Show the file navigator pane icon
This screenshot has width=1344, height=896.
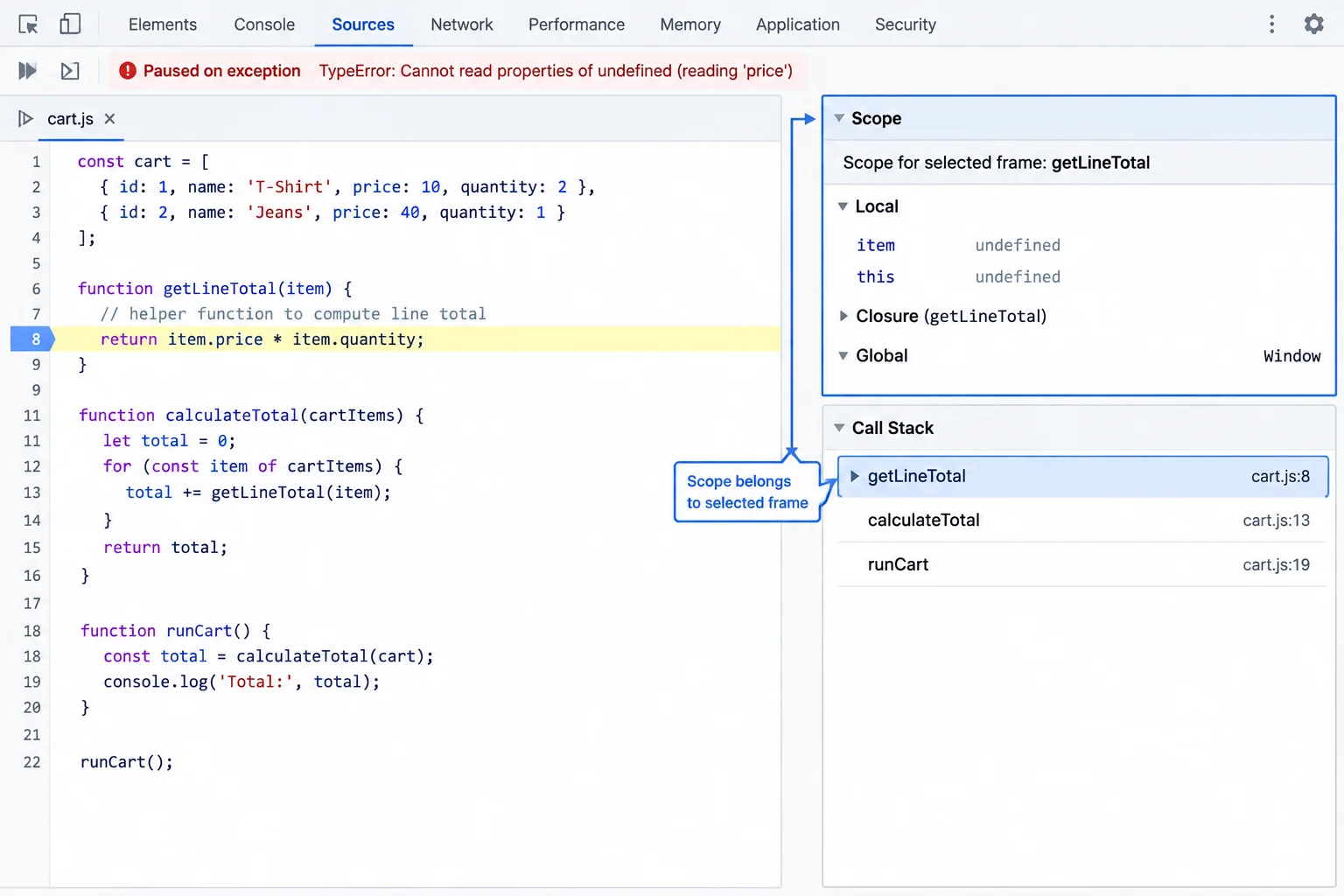(x=25, y=119)
